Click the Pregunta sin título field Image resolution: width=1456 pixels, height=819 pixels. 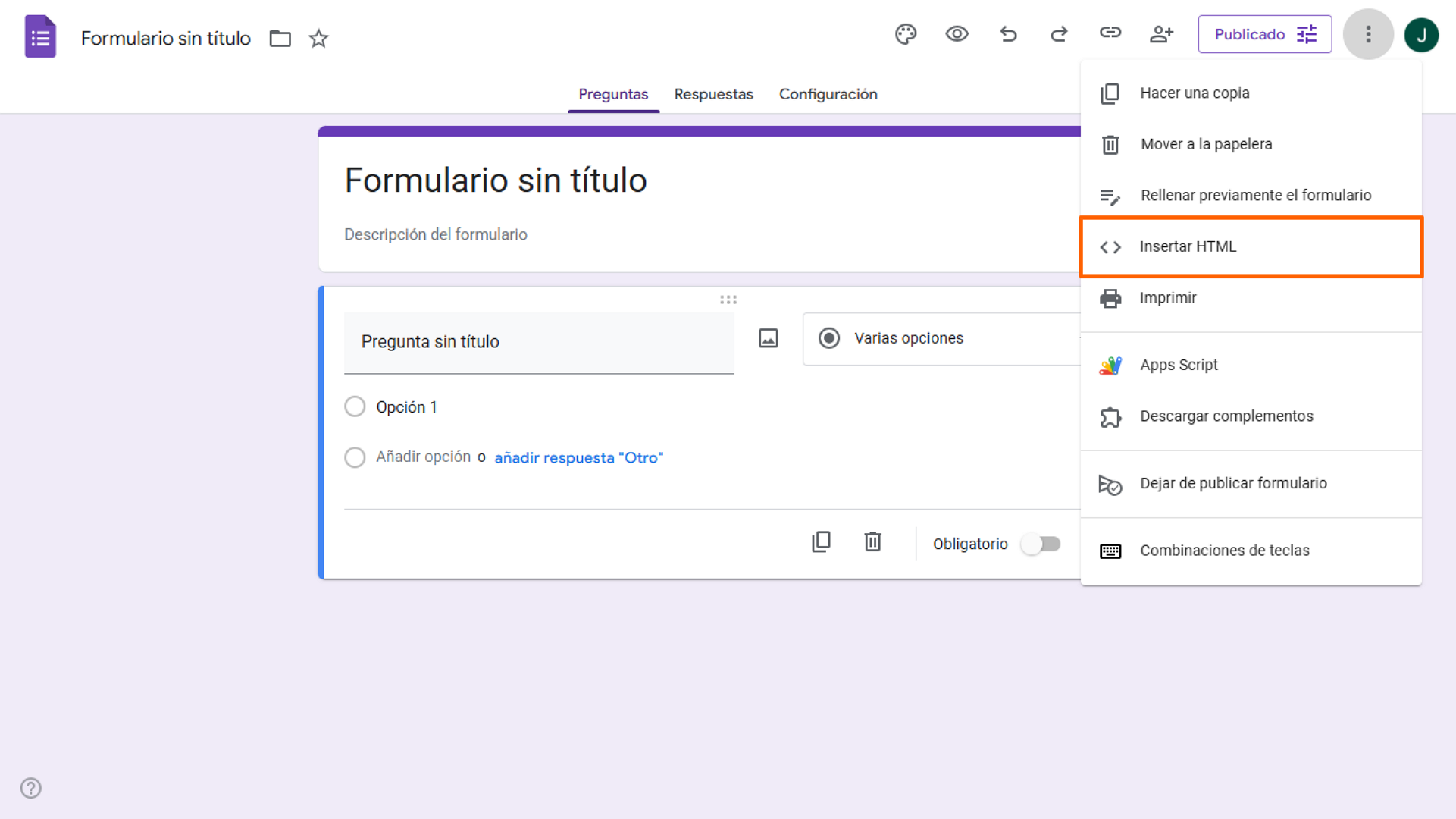coord(539,342)
